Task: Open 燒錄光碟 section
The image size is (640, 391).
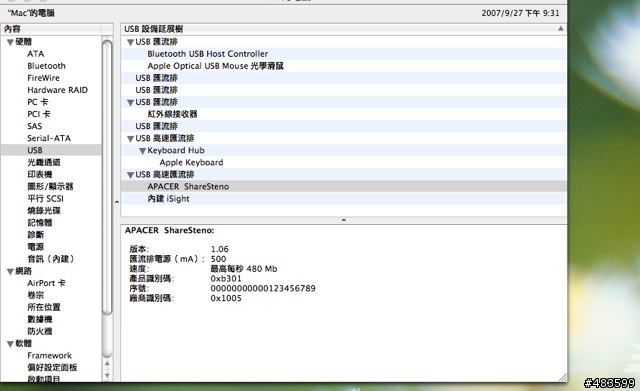Action: point(44,211)
